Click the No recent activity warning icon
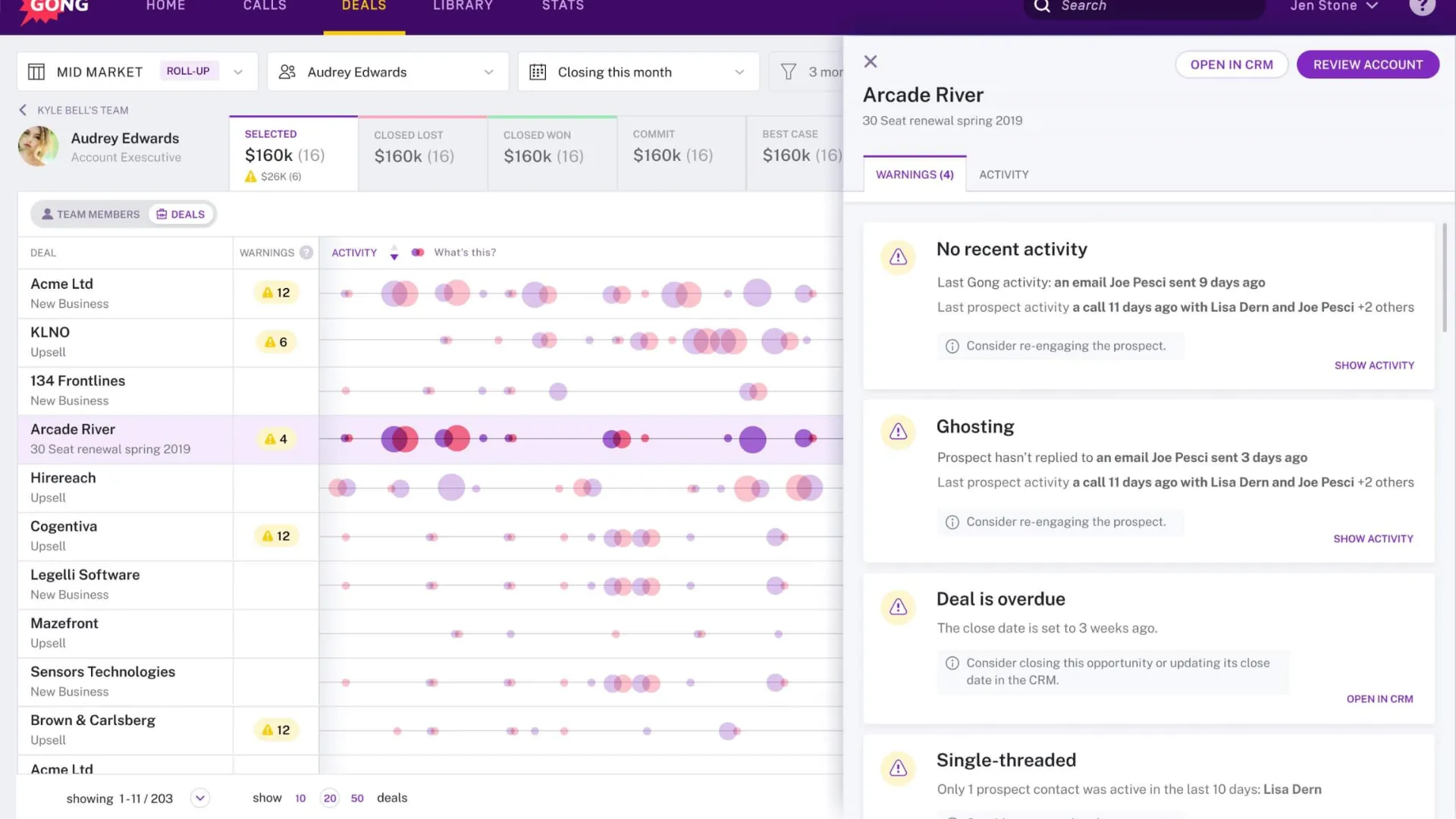 898,257
